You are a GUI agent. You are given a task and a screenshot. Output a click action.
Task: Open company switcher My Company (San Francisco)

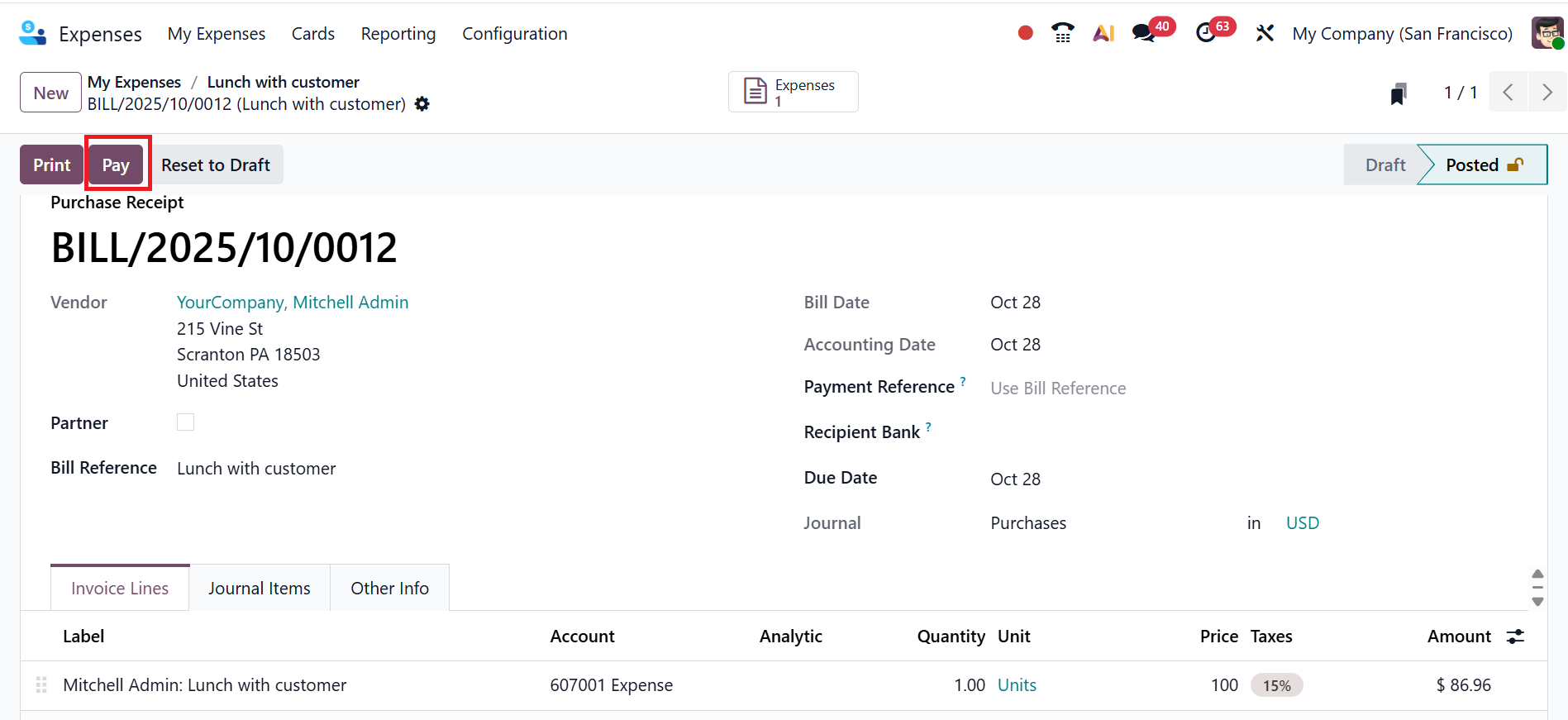point(1402,34)
